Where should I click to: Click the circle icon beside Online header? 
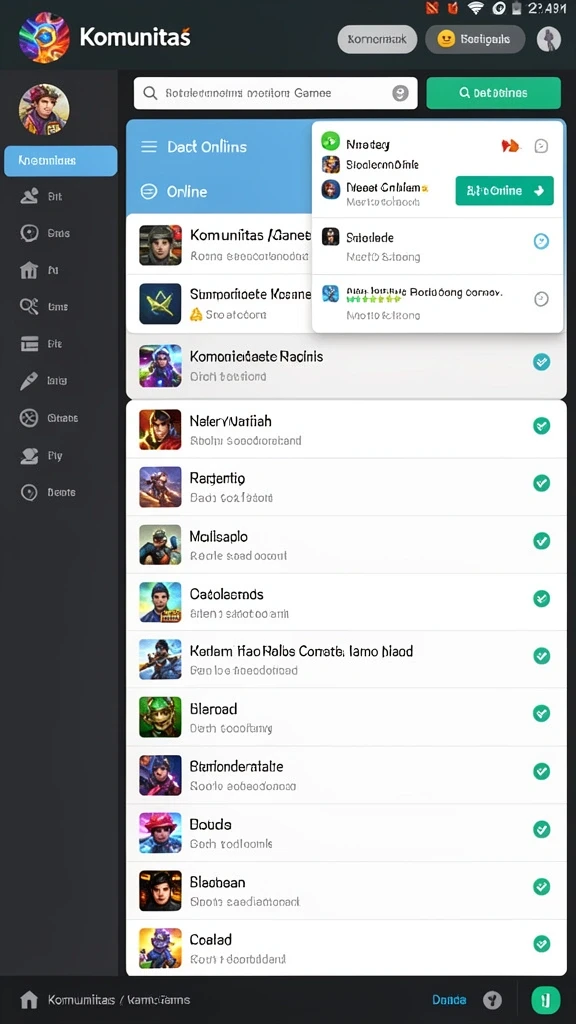[149, 191]
